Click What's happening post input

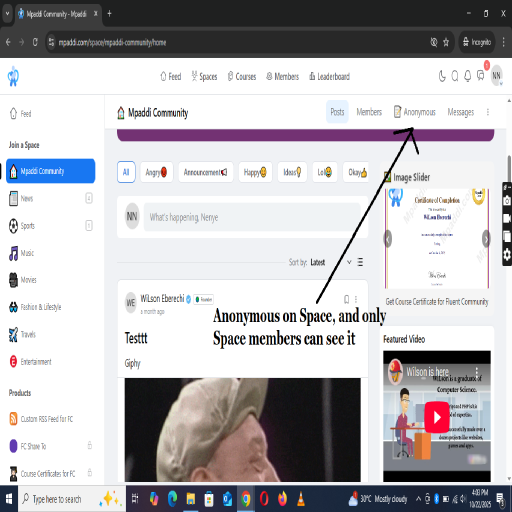252,217
